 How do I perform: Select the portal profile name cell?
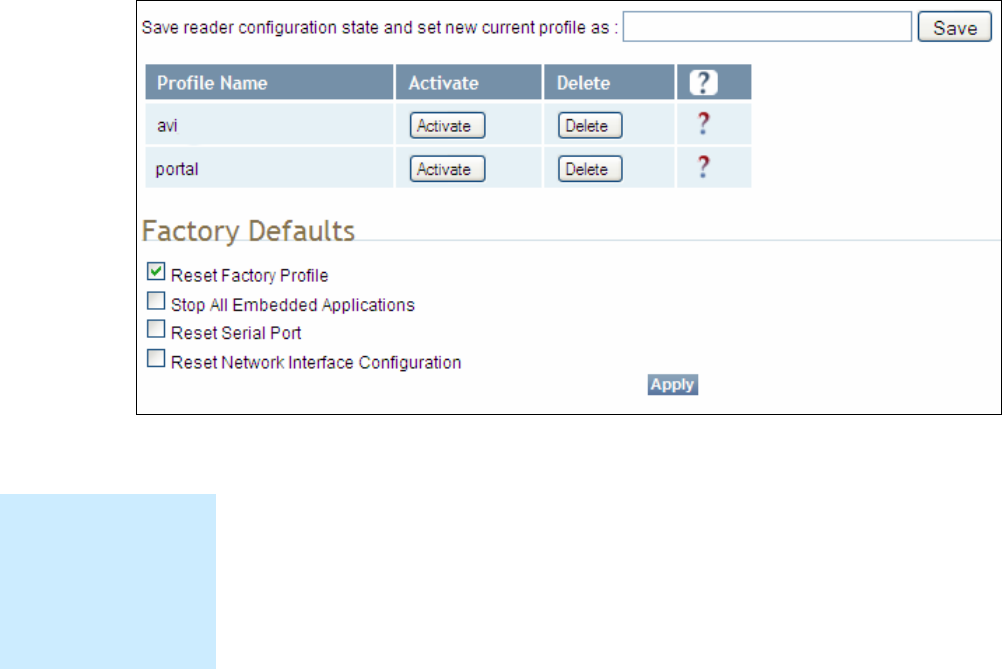[269, 168]
